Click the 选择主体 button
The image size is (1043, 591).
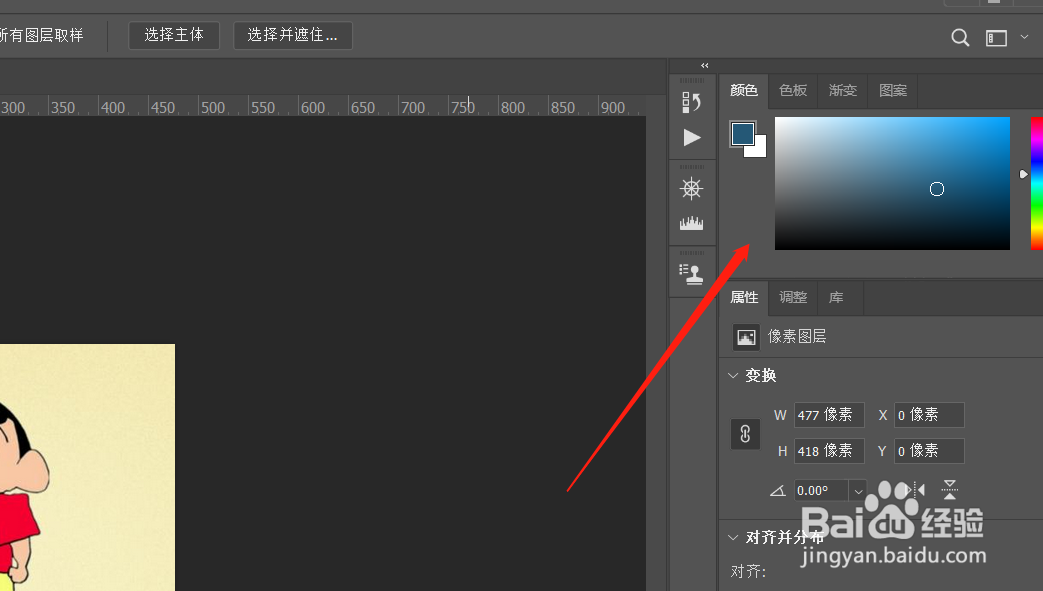(x=174, y=35)
